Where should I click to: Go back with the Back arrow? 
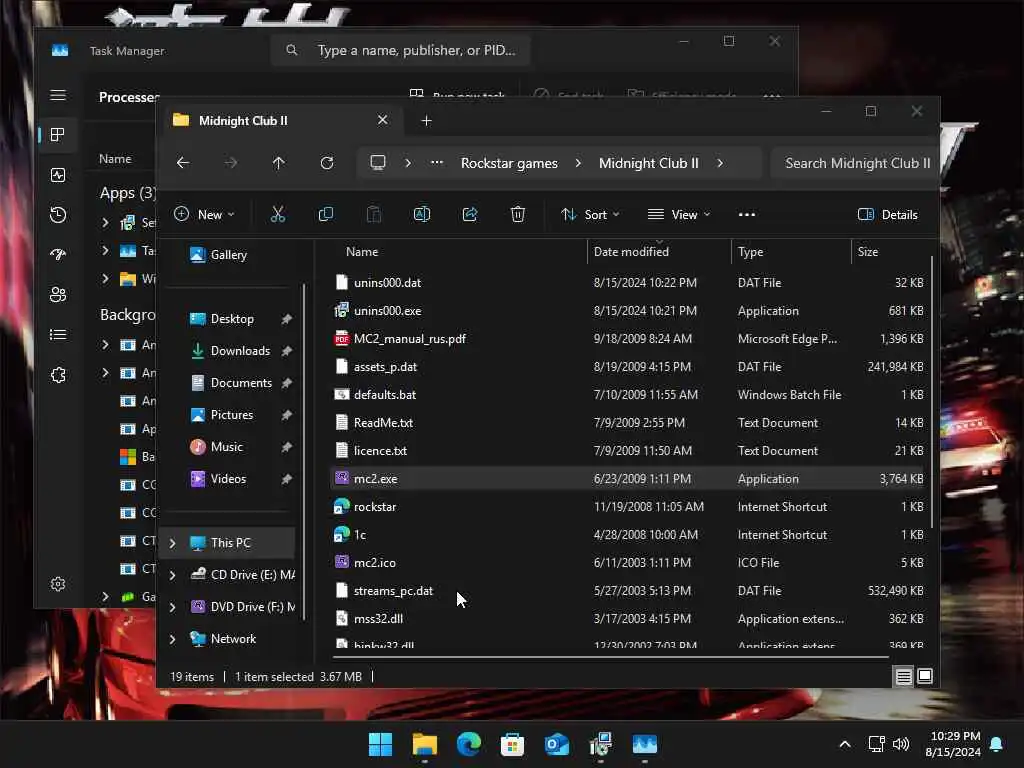tap(183, 163)
